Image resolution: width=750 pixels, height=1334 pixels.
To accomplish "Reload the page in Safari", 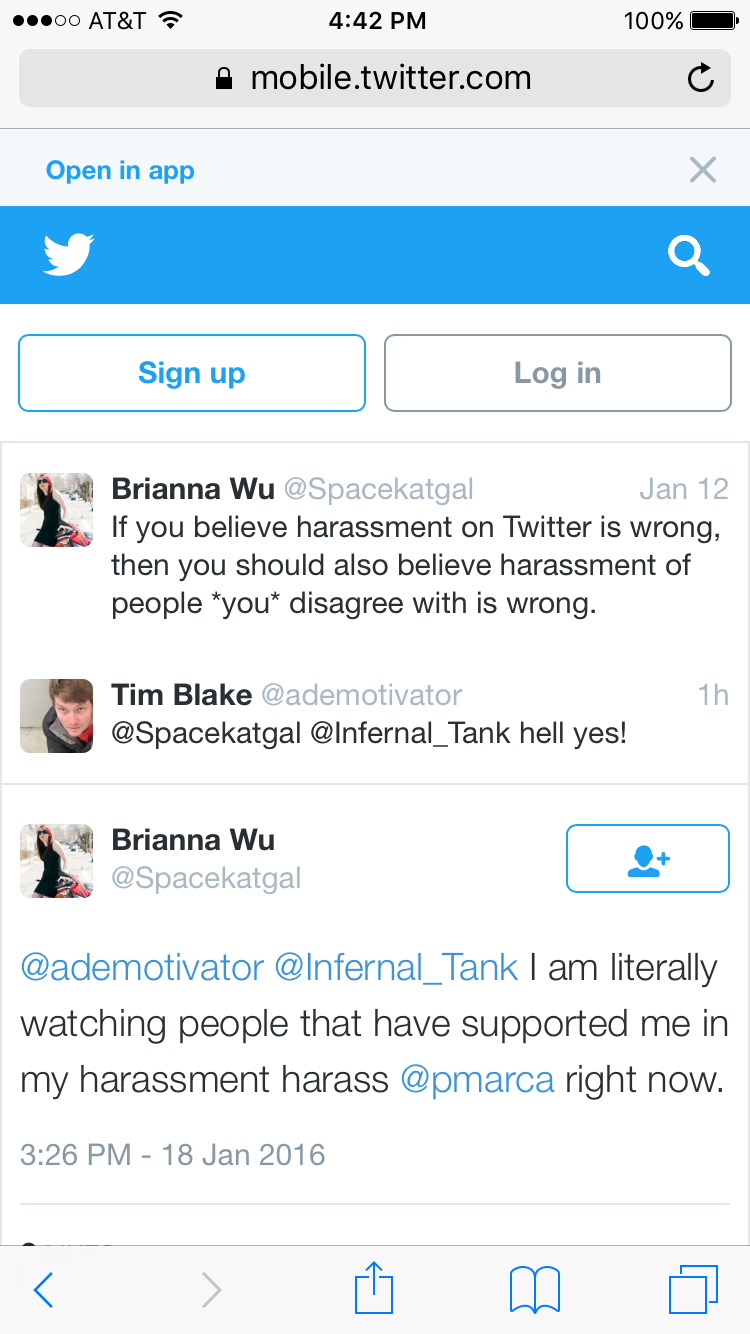I will tap(701, 78).
